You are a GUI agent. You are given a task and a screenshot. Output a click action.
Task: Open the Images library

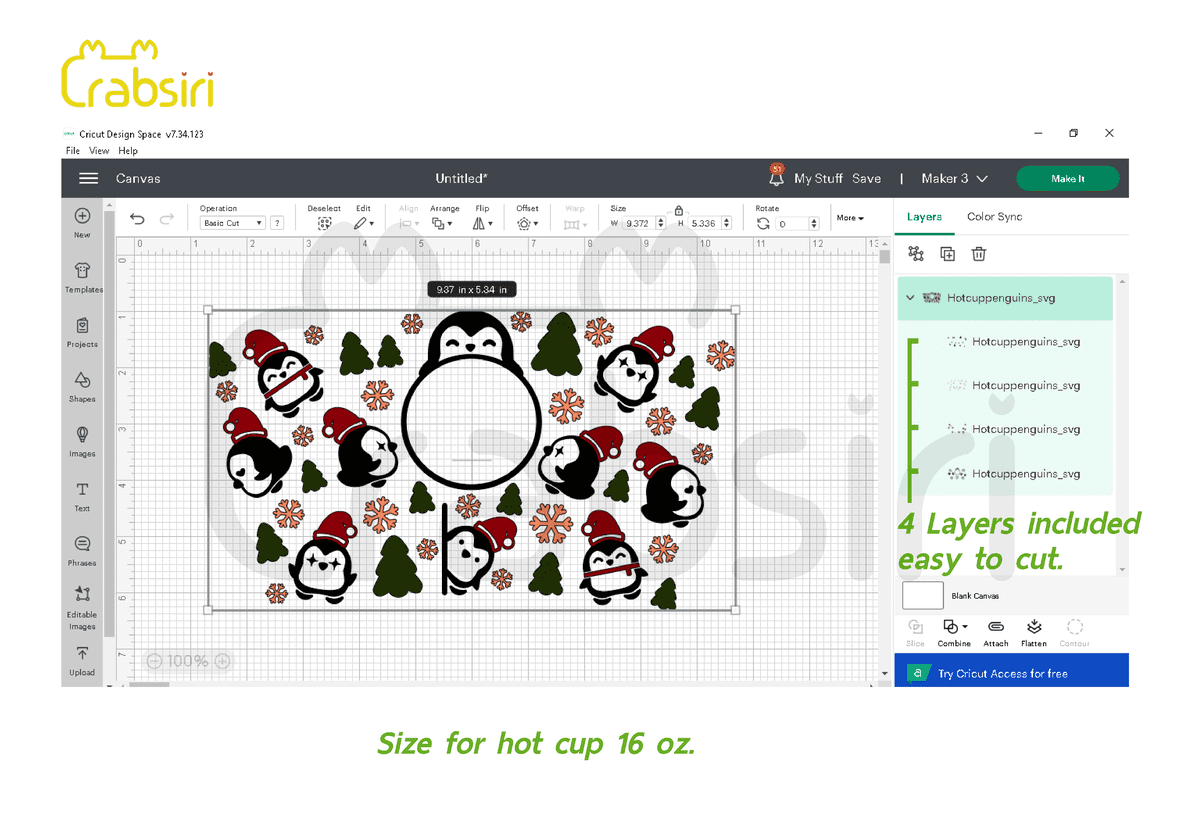83,440
